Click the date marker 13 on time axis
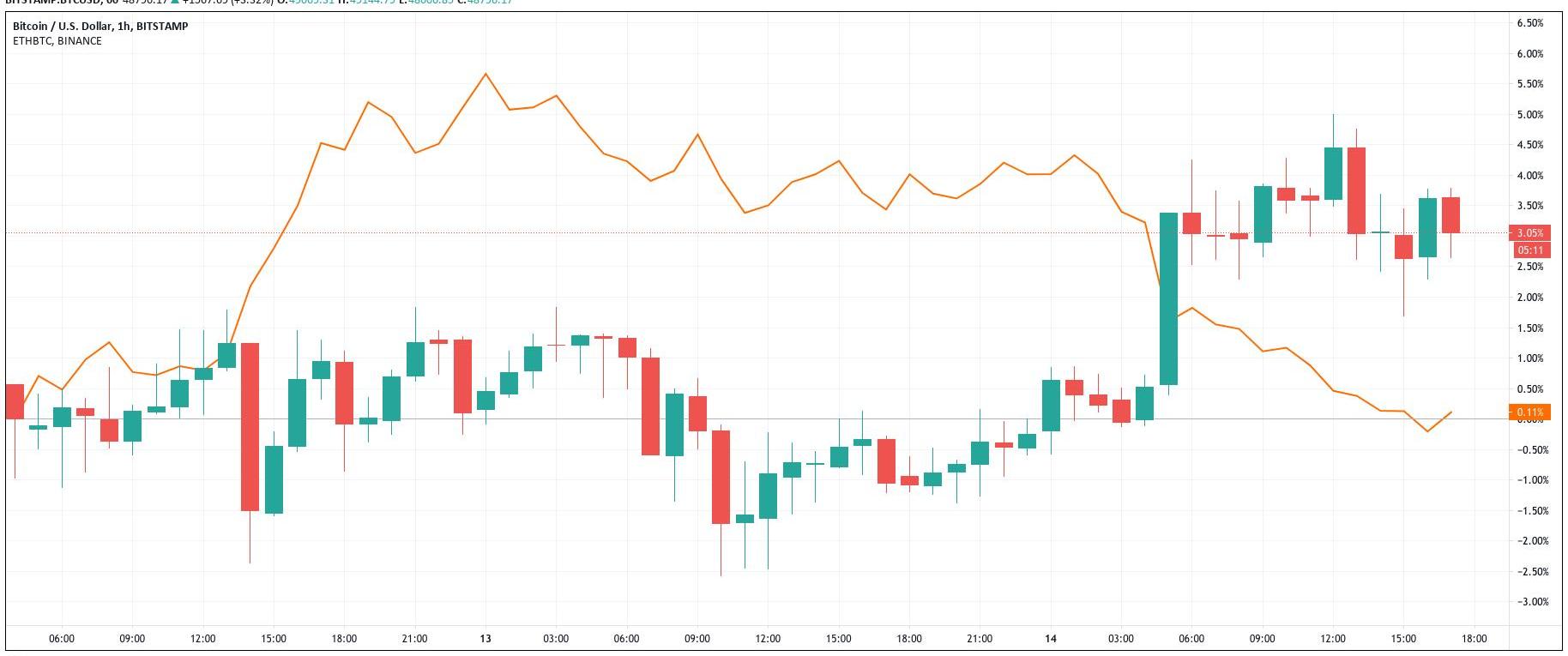This screenshot has height=656, width=1568. [x=485, y=639]
